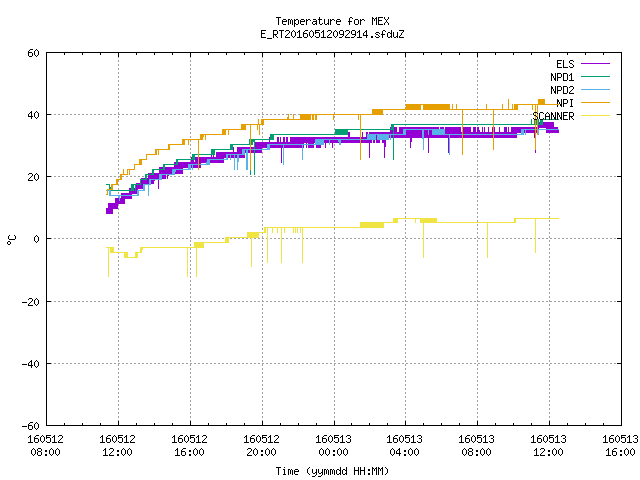Click the yellow SCANNER legend line sample
640x480 pixels.
(595, 116)
